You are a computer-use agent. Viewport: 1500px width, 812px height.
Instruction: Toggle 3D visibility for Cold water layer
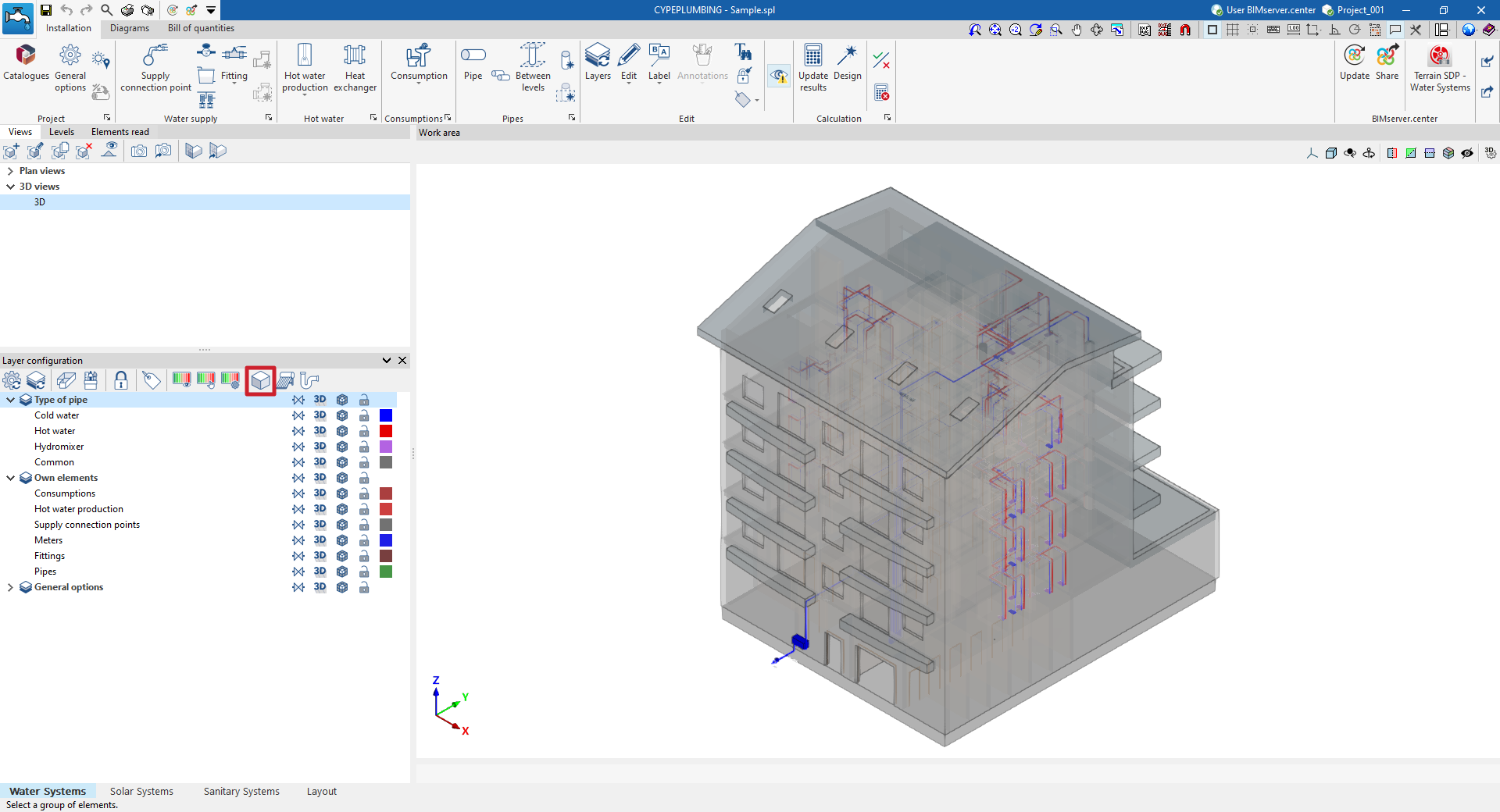[x=320, y=415]
